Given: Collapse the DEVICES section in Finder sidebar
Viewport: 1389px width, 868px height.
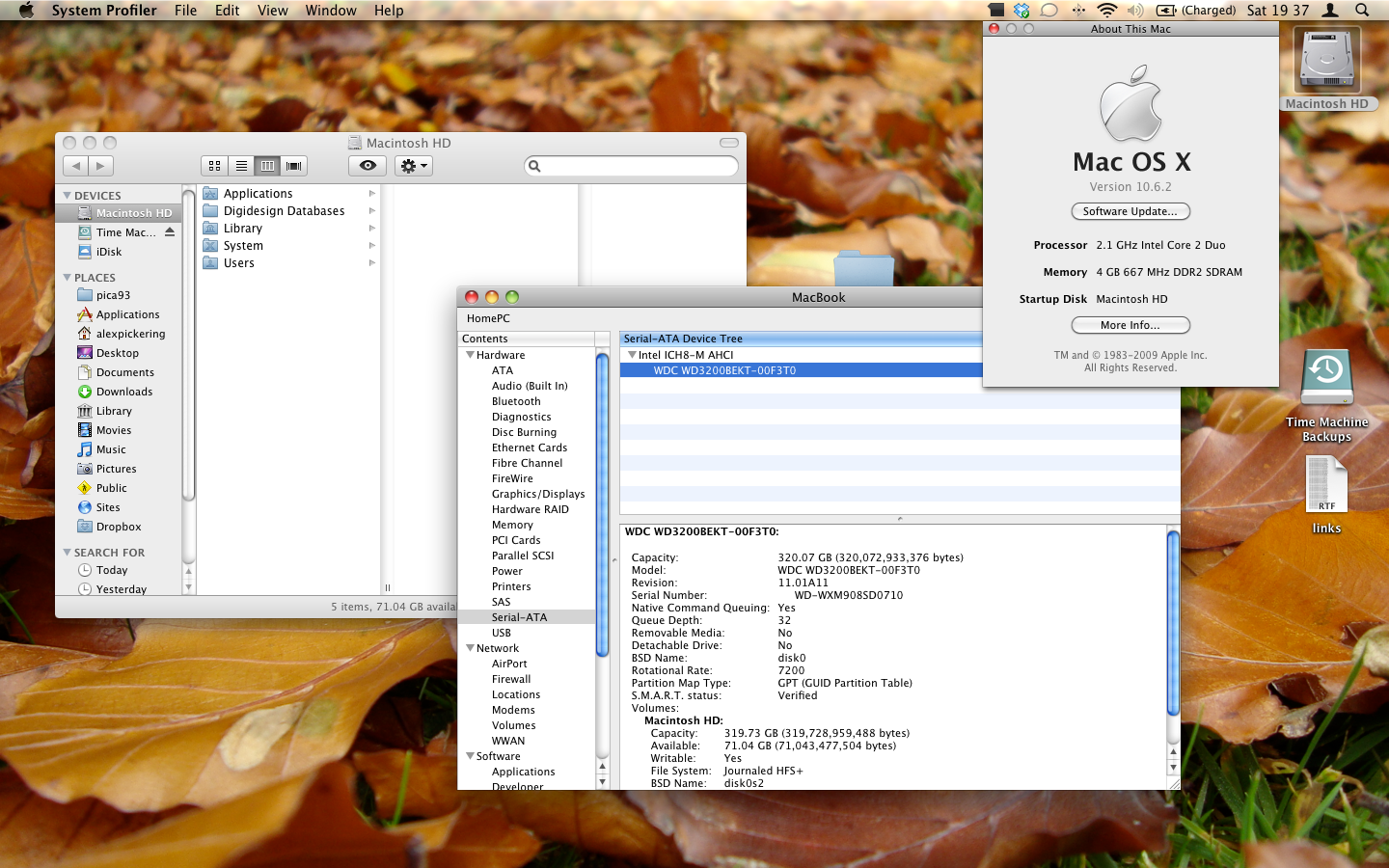Looking at the screenshot, I should click(67, 196).
